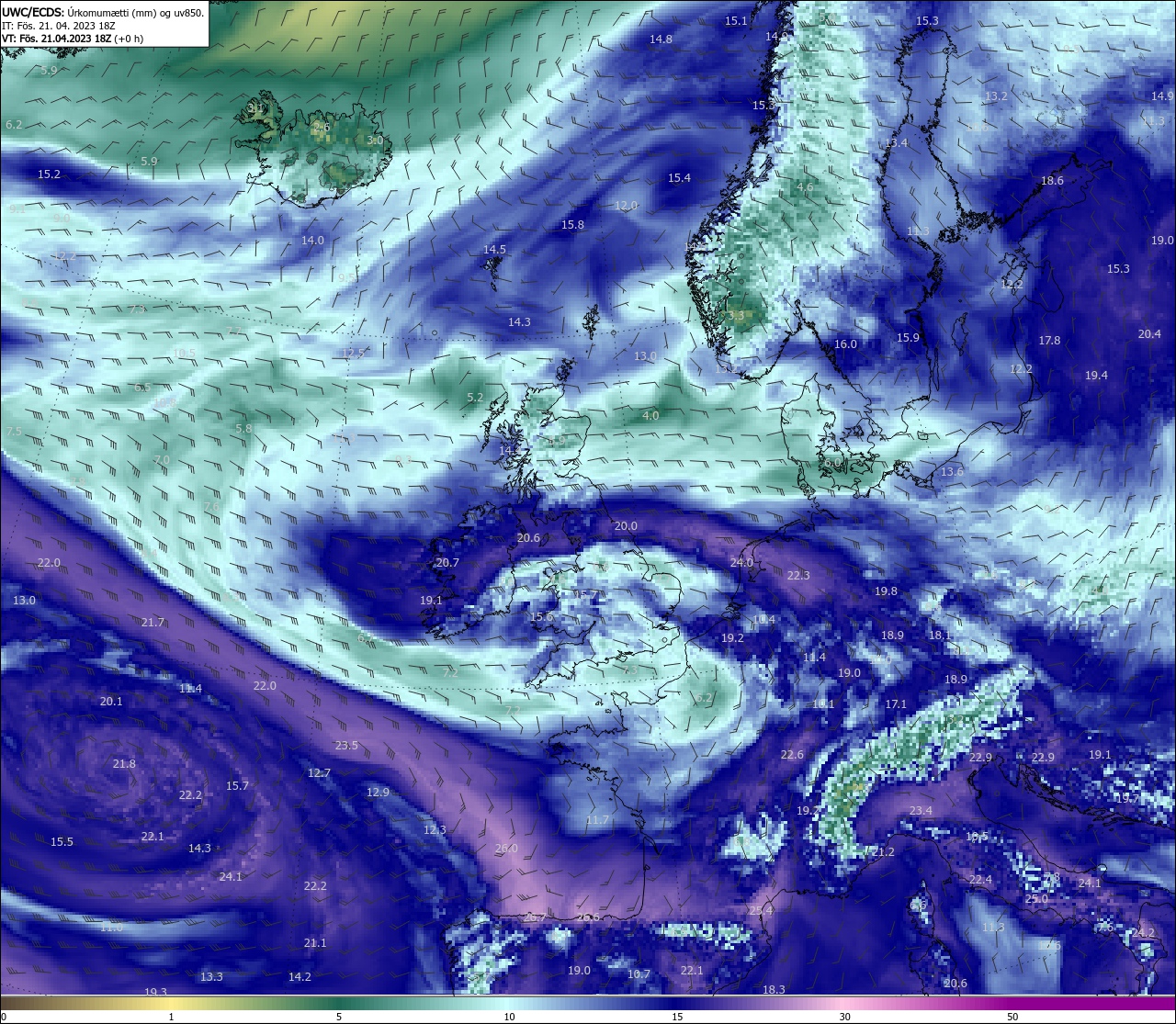Viewport: 1176px width, 1024px height.
Task: Select the 19.8 value over Germany
Action: (886, 591)
